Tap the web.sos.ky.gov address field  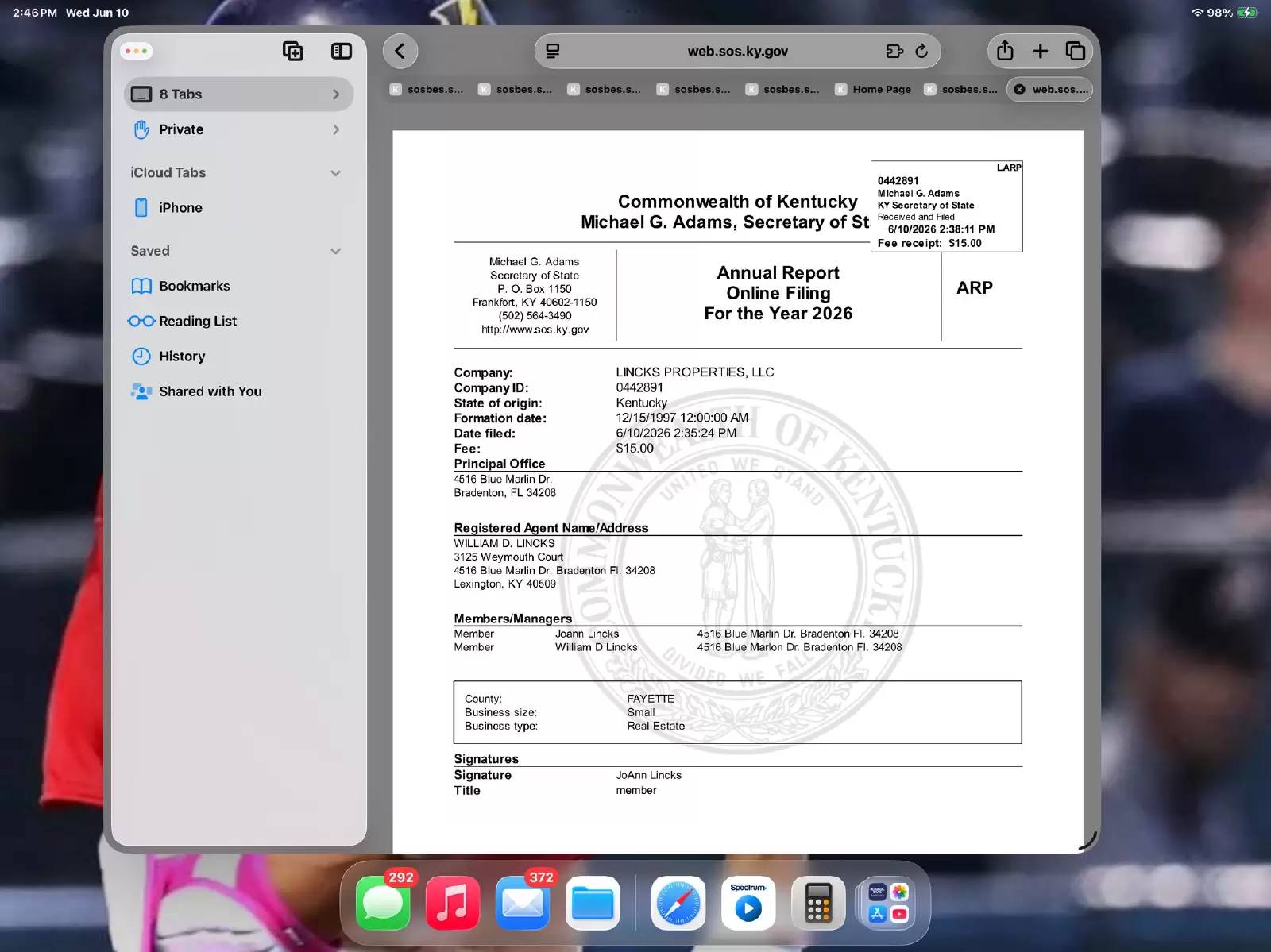point(737,52)
